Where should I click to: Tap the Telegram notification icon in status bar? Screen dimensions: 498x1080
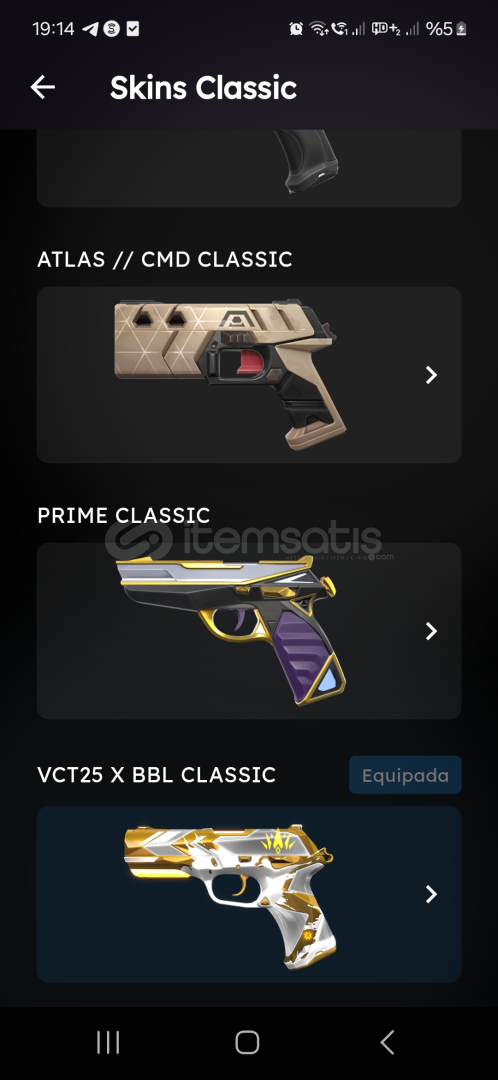(x=90, y=29)
